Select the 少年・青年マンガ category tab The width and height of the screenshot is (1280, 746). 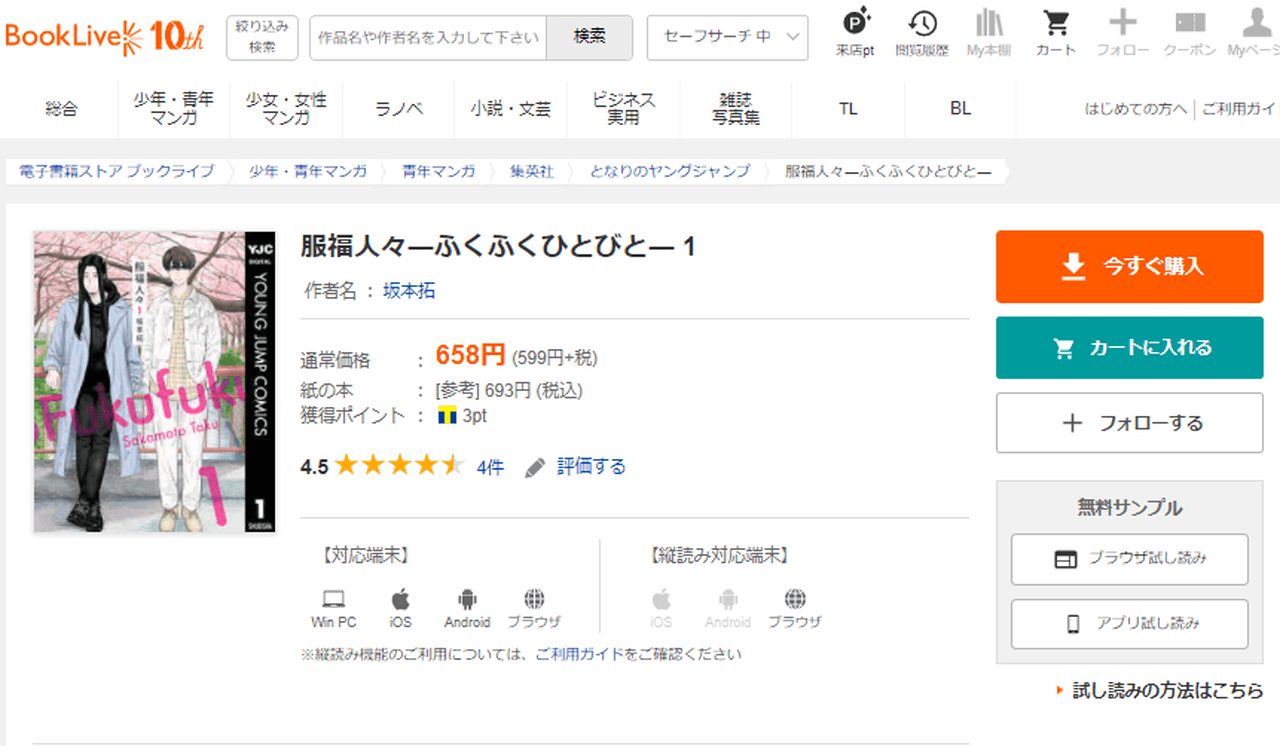click(173, 109)
